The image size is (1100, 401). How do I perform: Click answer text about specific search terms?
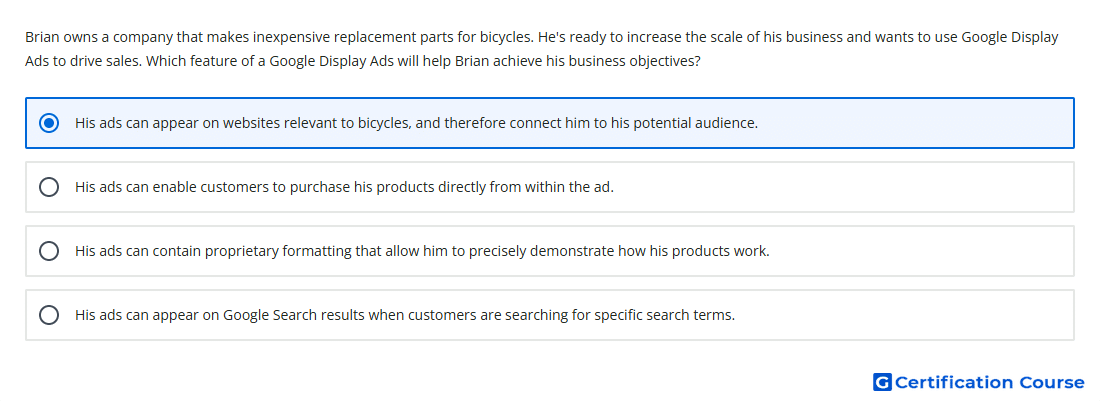pos(405,315)
